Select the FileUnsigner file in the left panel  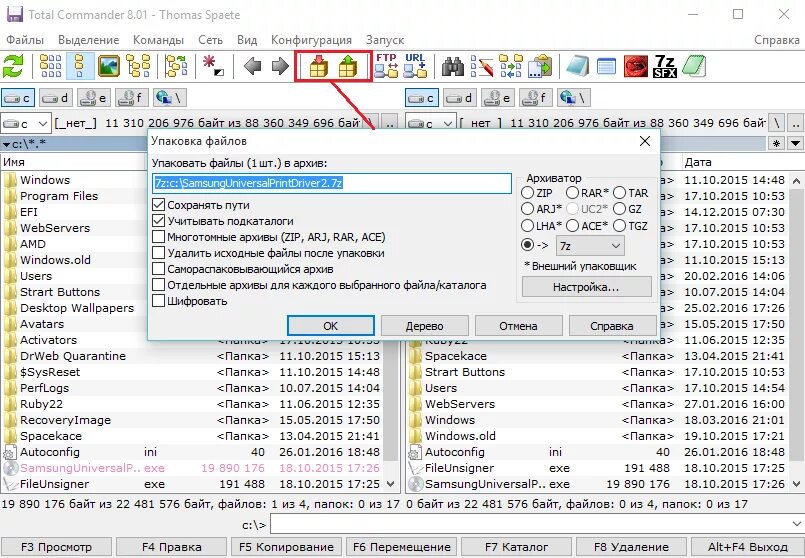191,484
